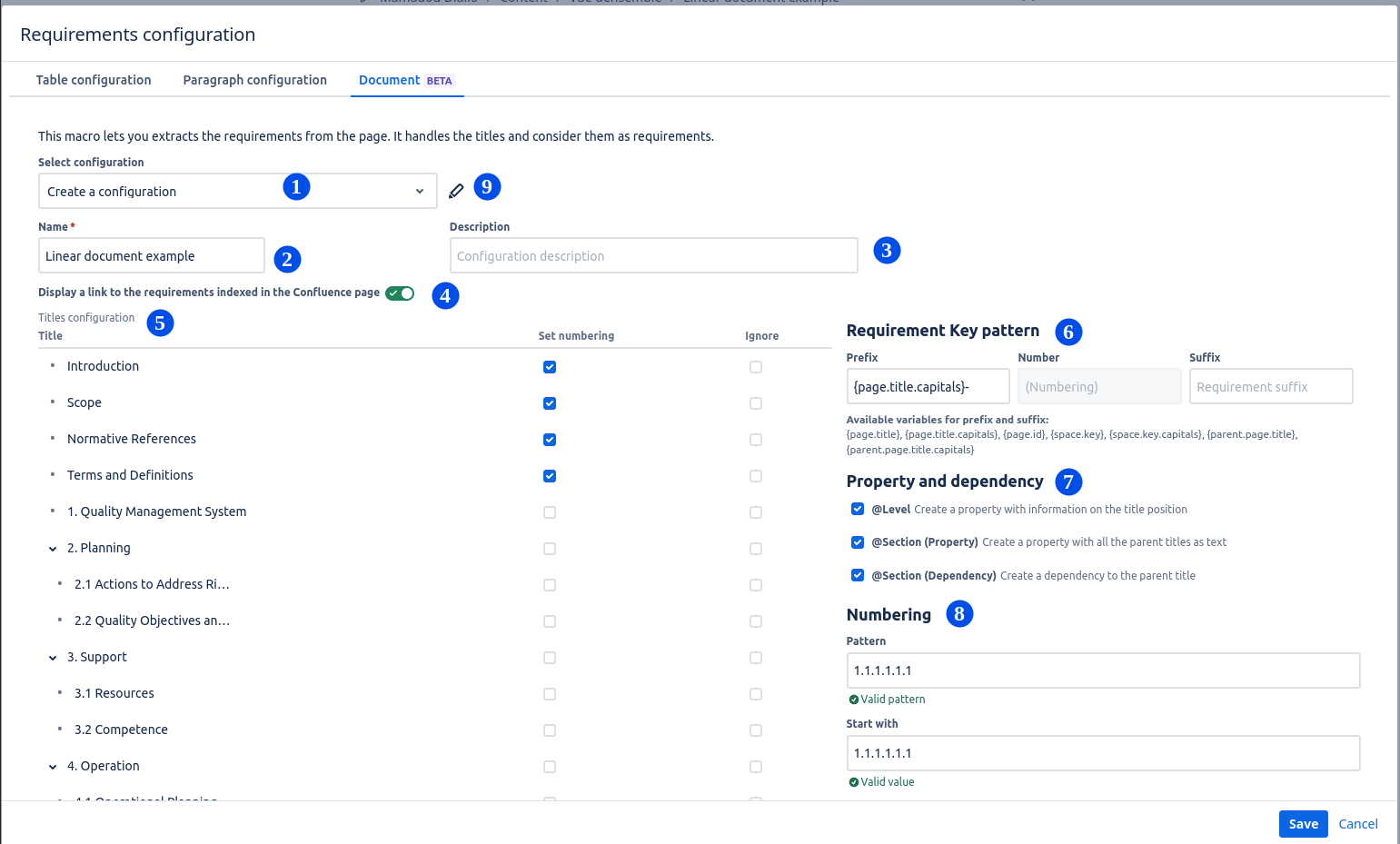Image resolution: width=1400 pixels, height=844 pixels.
Task: Click the blue badge number 6
Action: 1068,332
